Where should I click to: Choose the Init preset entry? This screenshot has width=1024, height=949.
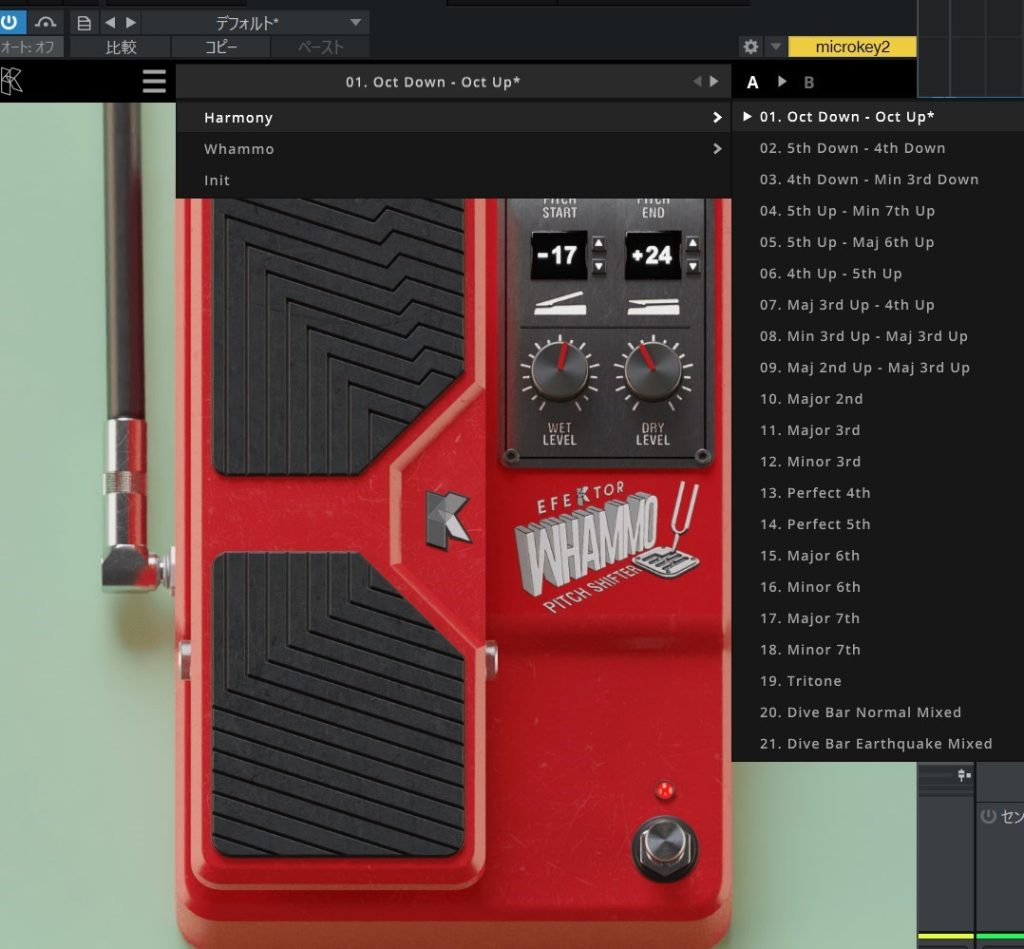point(217,180)
